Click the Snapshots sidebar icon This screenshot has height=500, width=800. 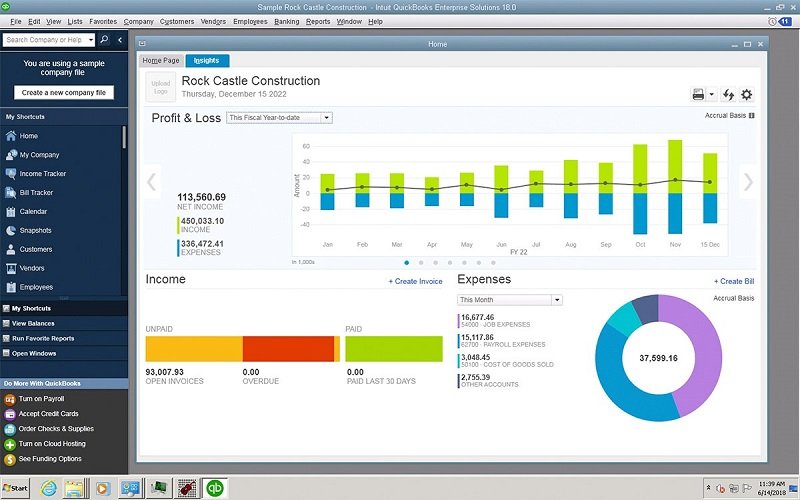pos(11,231)
